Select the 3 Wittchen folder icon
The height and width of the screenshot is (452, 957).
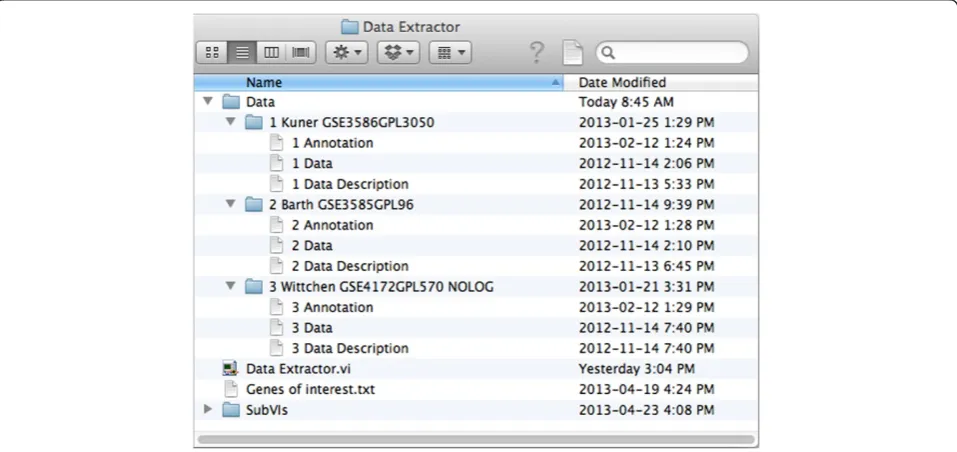pyautogui.click(x=254, y=287)
